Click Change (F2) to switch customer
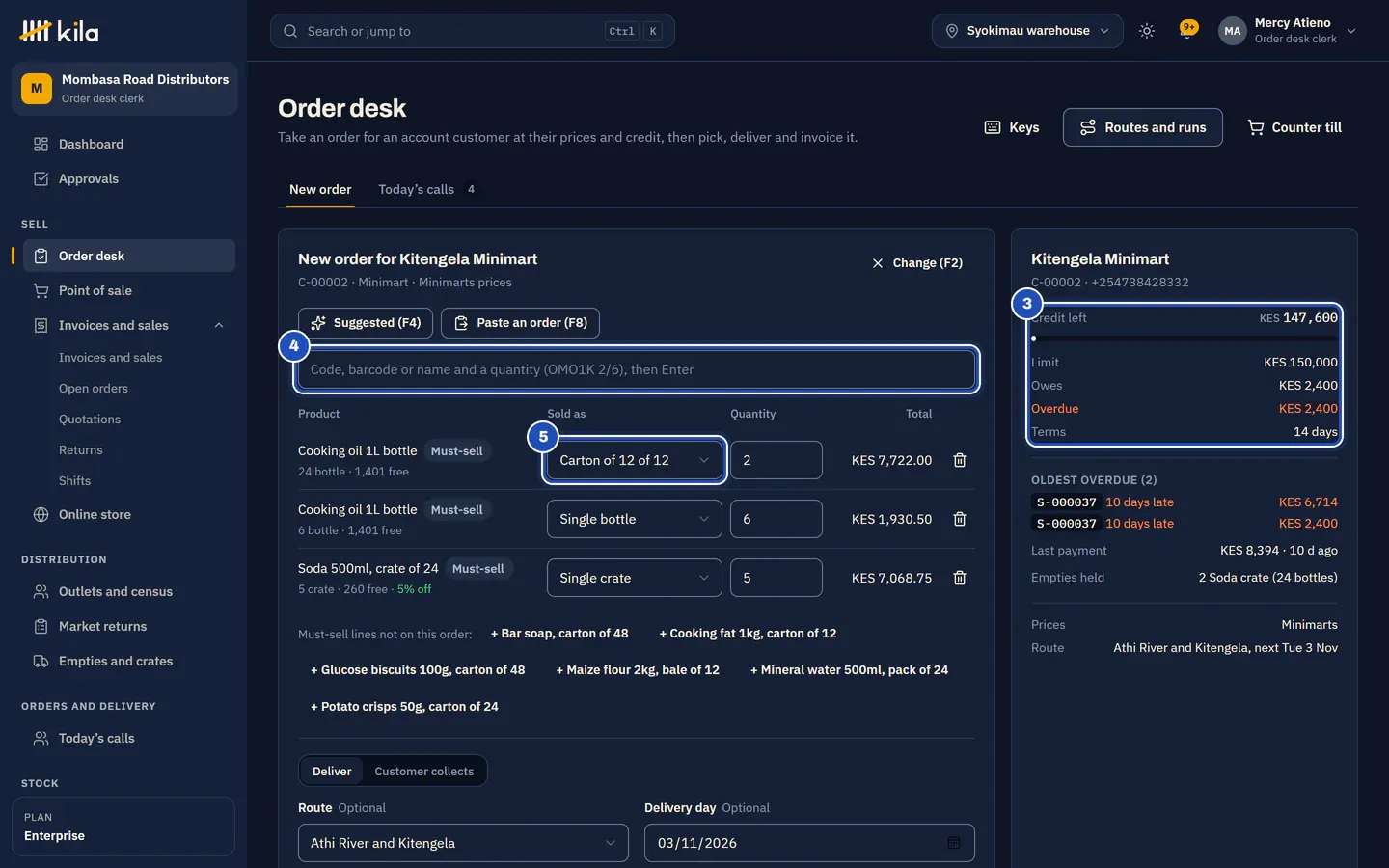 [917, 262]
